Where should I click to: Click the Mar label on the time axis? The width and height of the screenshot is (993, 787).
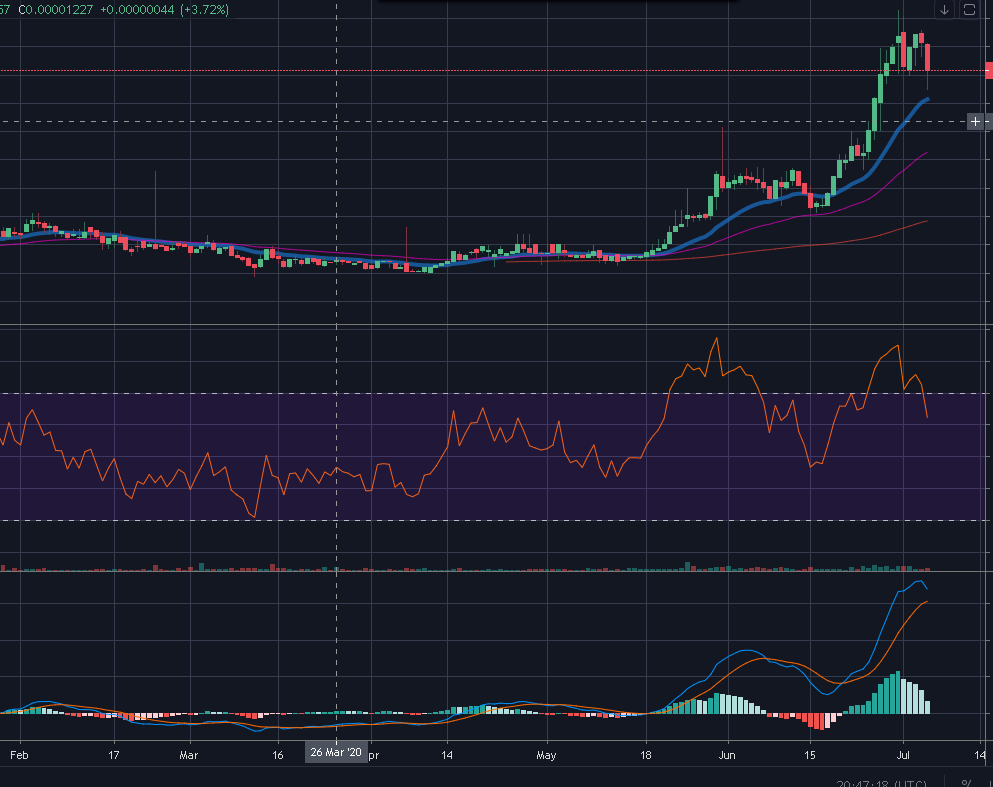[x=189, y=755]
